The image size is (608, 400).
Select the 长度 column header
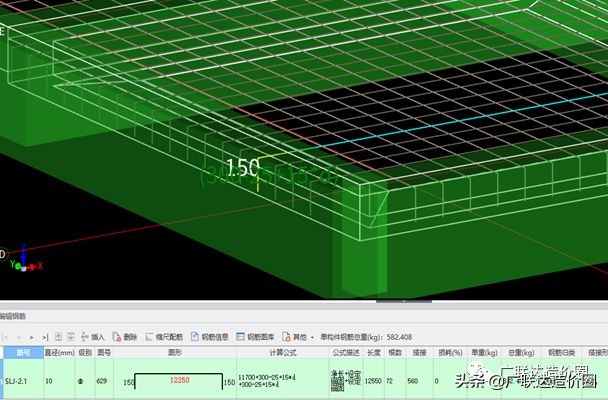374,353
